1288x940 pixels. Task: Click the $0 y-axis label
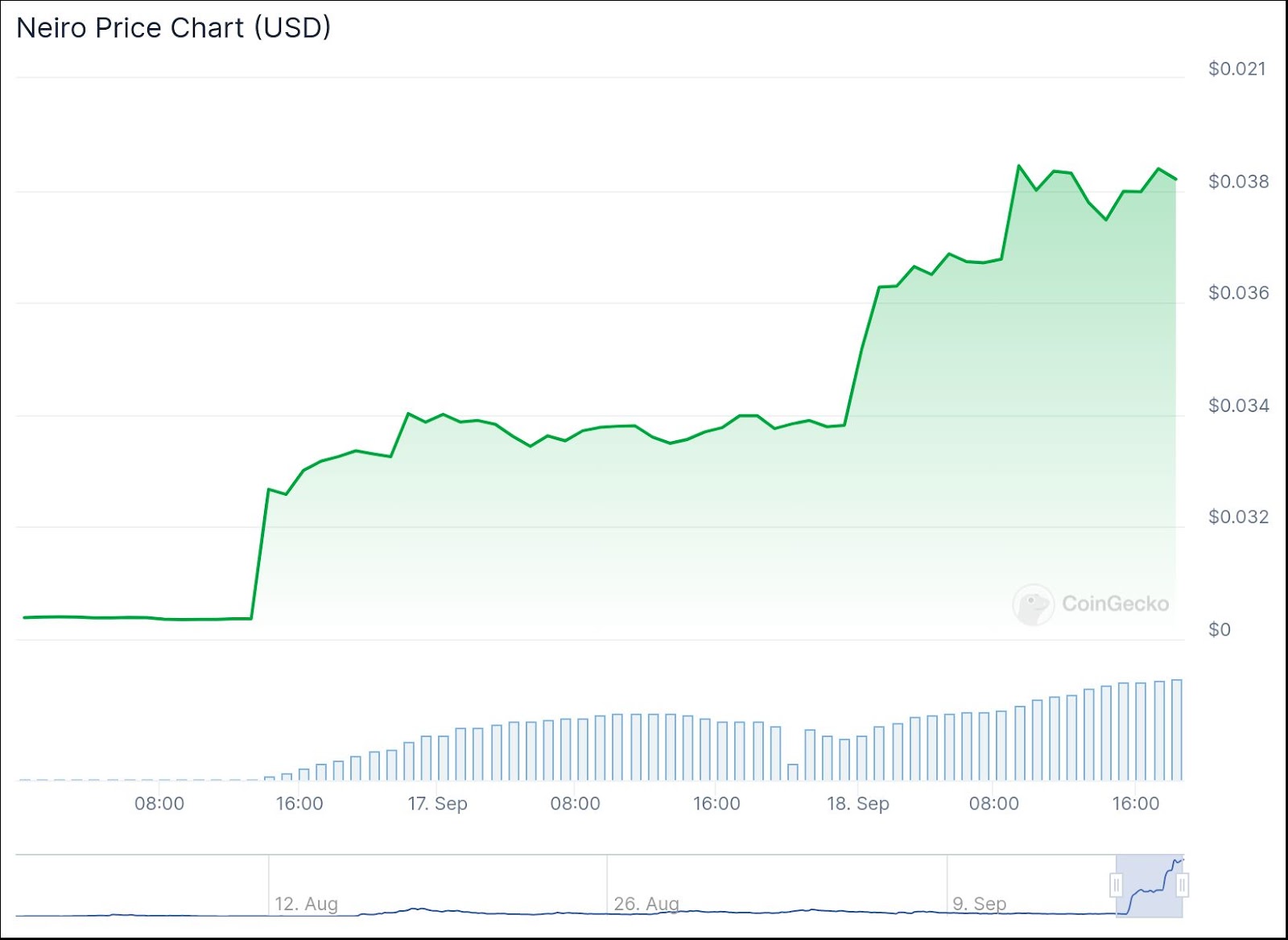pyautogui.click(x=1220, y=630)
